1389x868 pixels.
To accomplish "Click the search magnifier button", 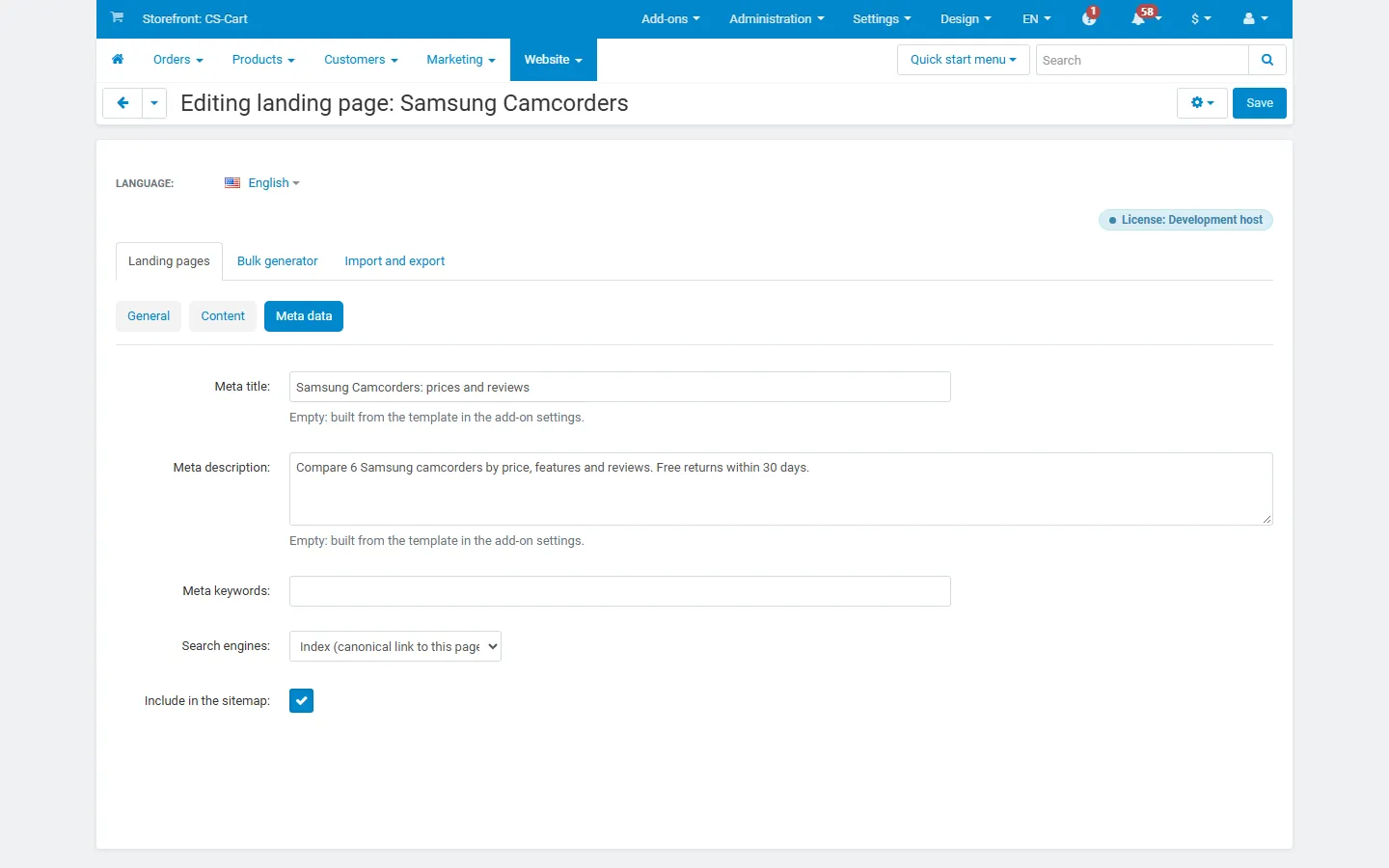I will tap(1267, 60).
